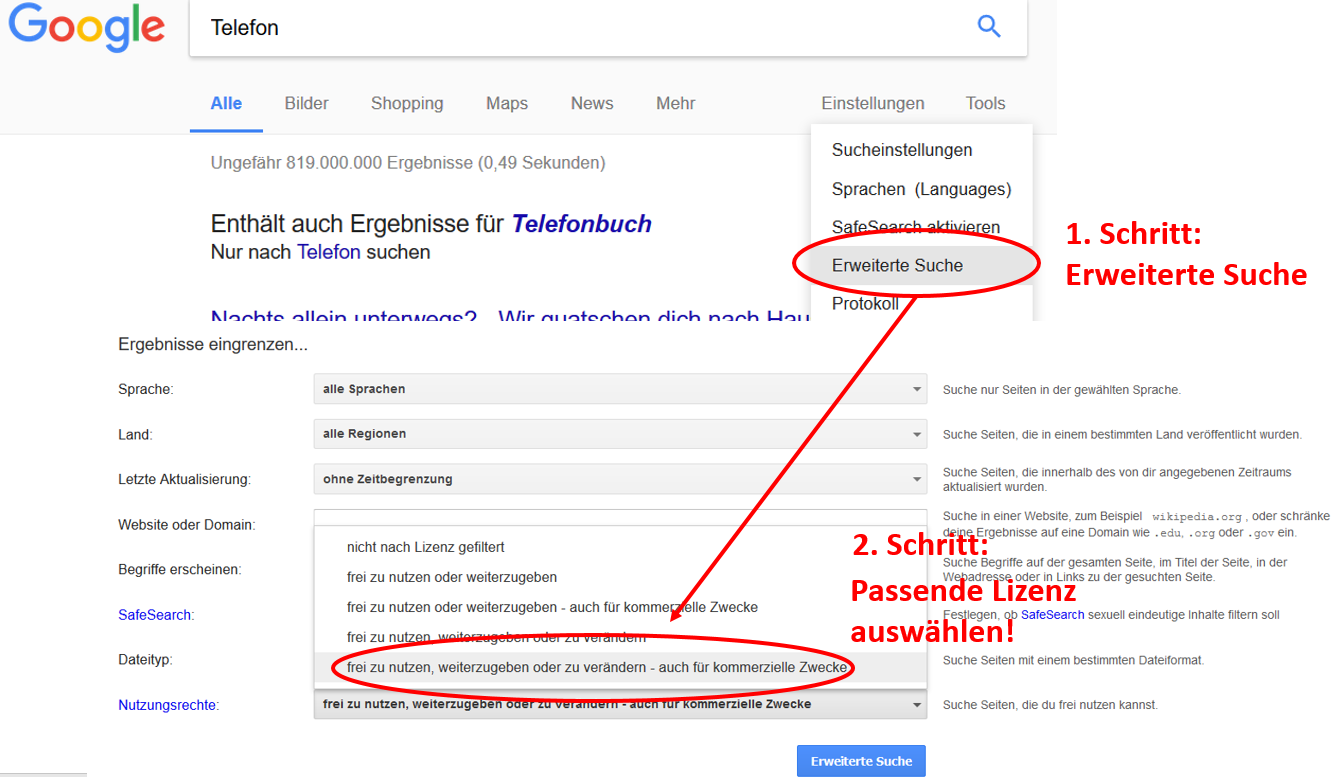The width and height of the screenshot is (1336, 777).
Task: Click the SafeSearch label link
Action: [154, 615]
